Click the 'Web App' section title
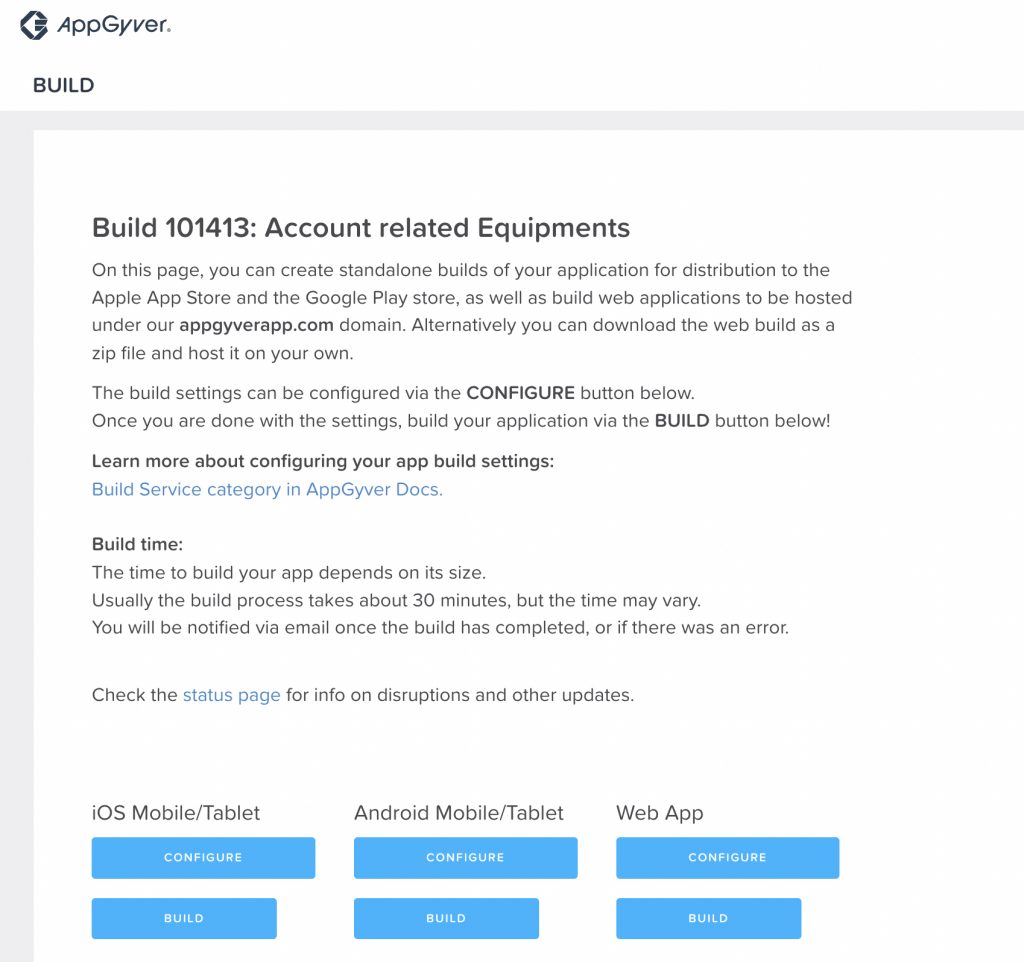Image resolution: width=1024 pixels, height=962 pixels. [660, 813]
